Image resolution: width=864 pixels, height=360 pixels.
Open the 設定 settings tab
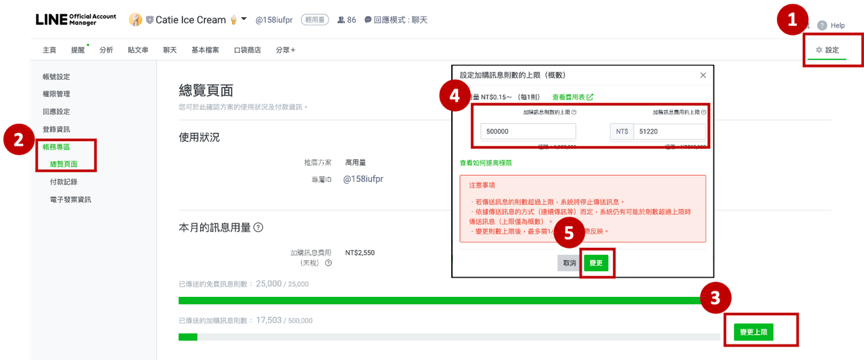pos(827,50)
